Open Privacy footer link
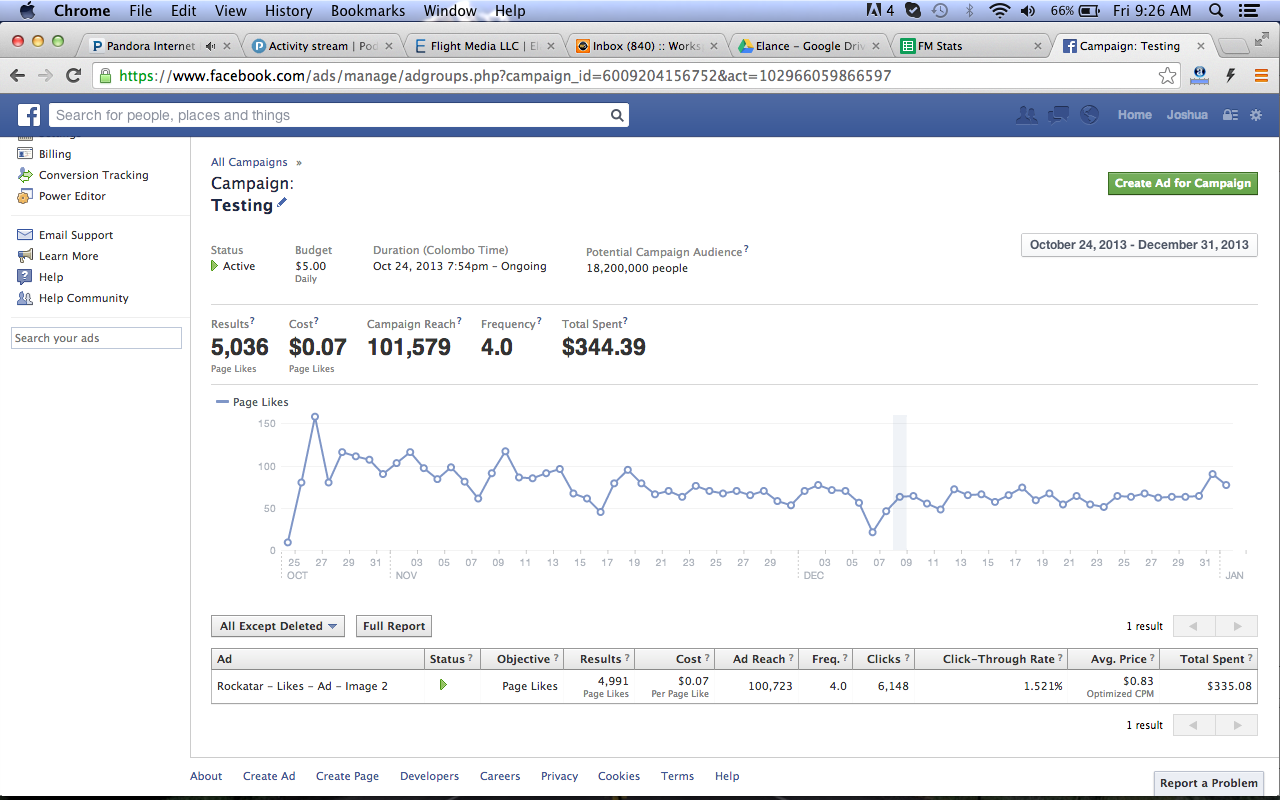Image resolution: width=1280 pixels, height=800 pixels. [x=559, y=776]
